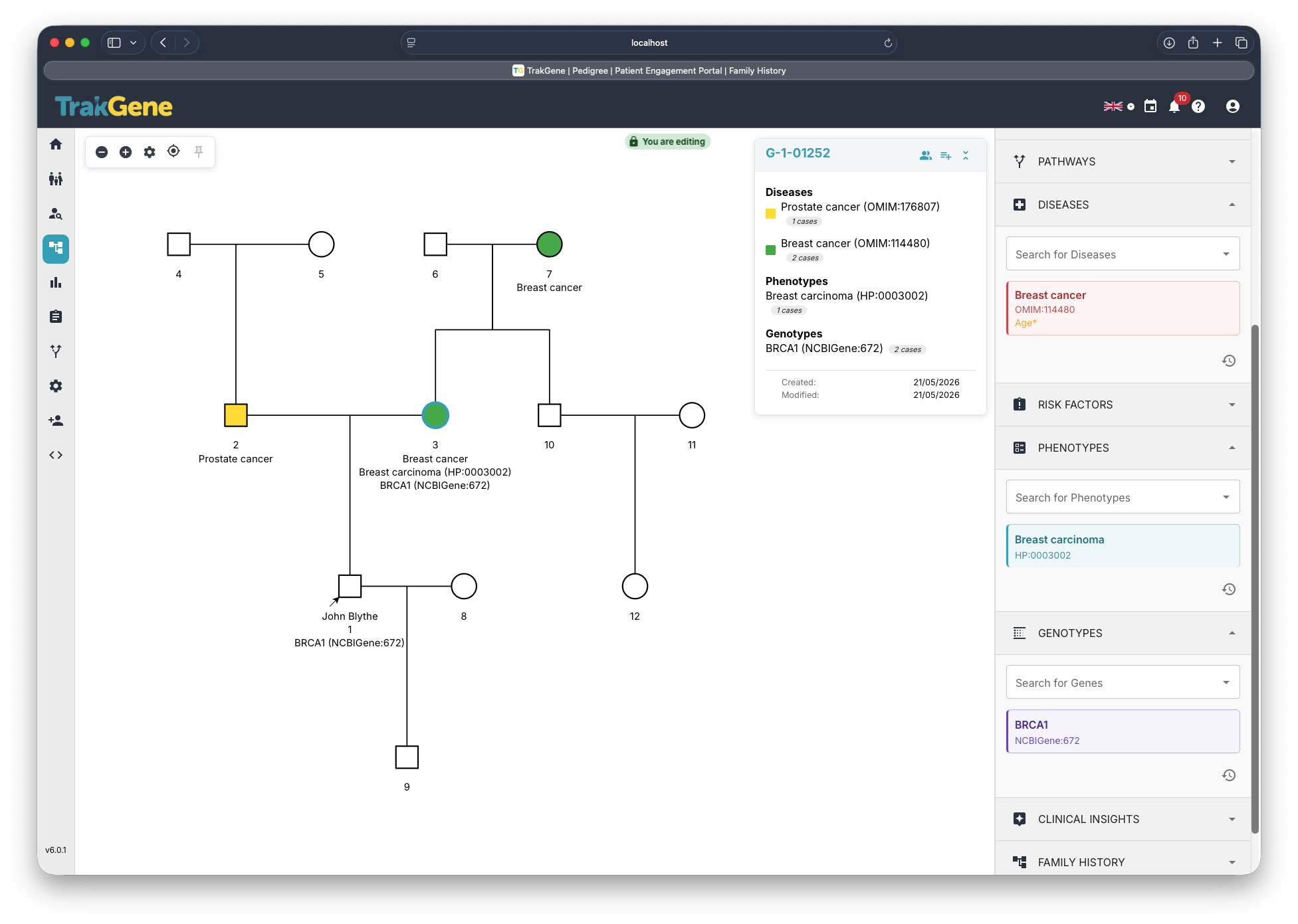Select the Breast cancer disease card
Screen dimensions: 1298x924
pyautogui.click(x=1123, y=308)
